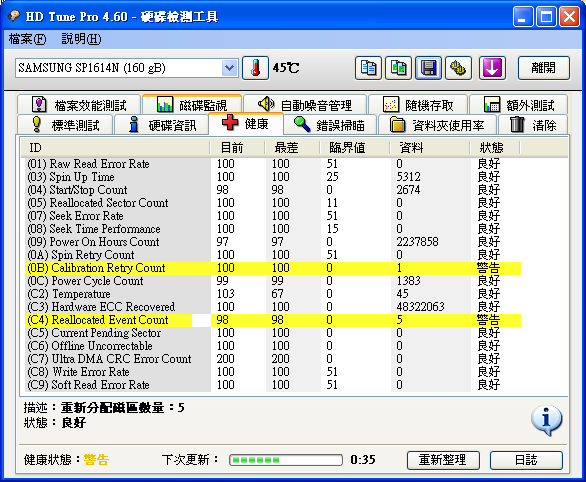This screenshot has height=482, width=586.
Task: Click the data value 5312
Action: (x=408, y=177)
